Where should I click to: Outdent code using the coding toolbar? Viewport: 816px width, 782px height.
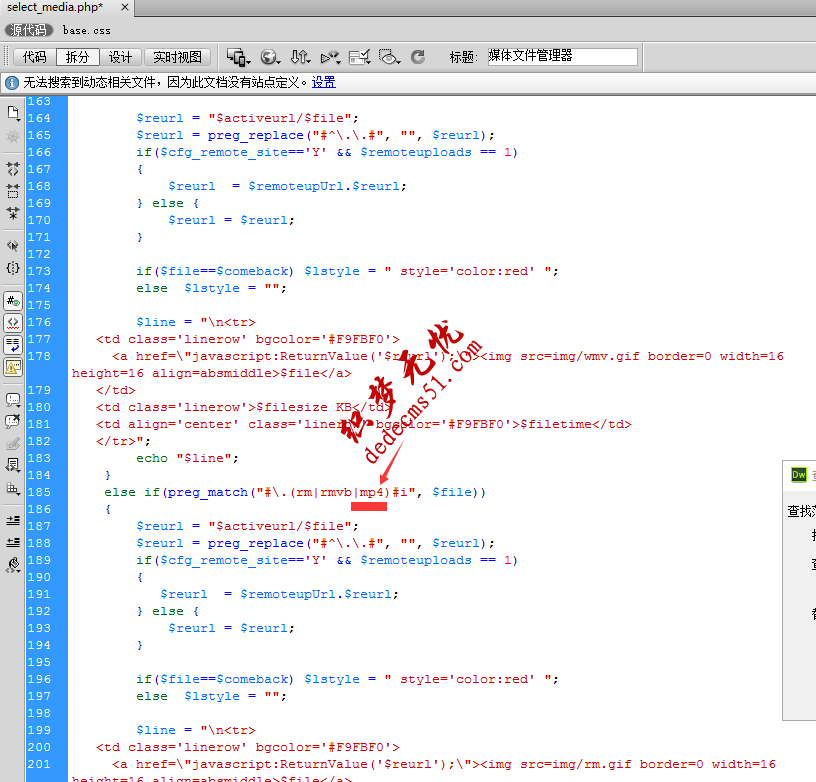pos(13,541)
